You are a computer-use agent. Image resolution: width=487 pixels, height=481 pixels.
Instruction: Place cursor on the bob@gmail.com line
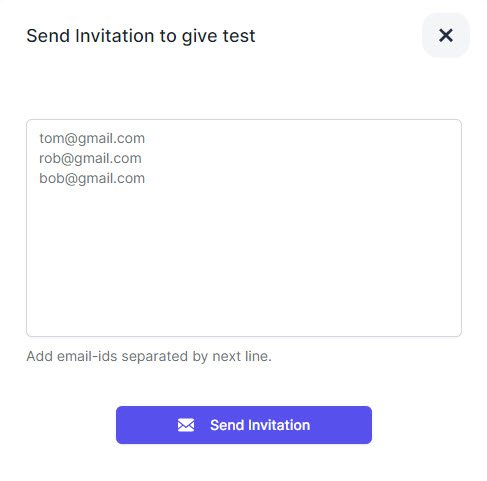(x=92, y=178)
